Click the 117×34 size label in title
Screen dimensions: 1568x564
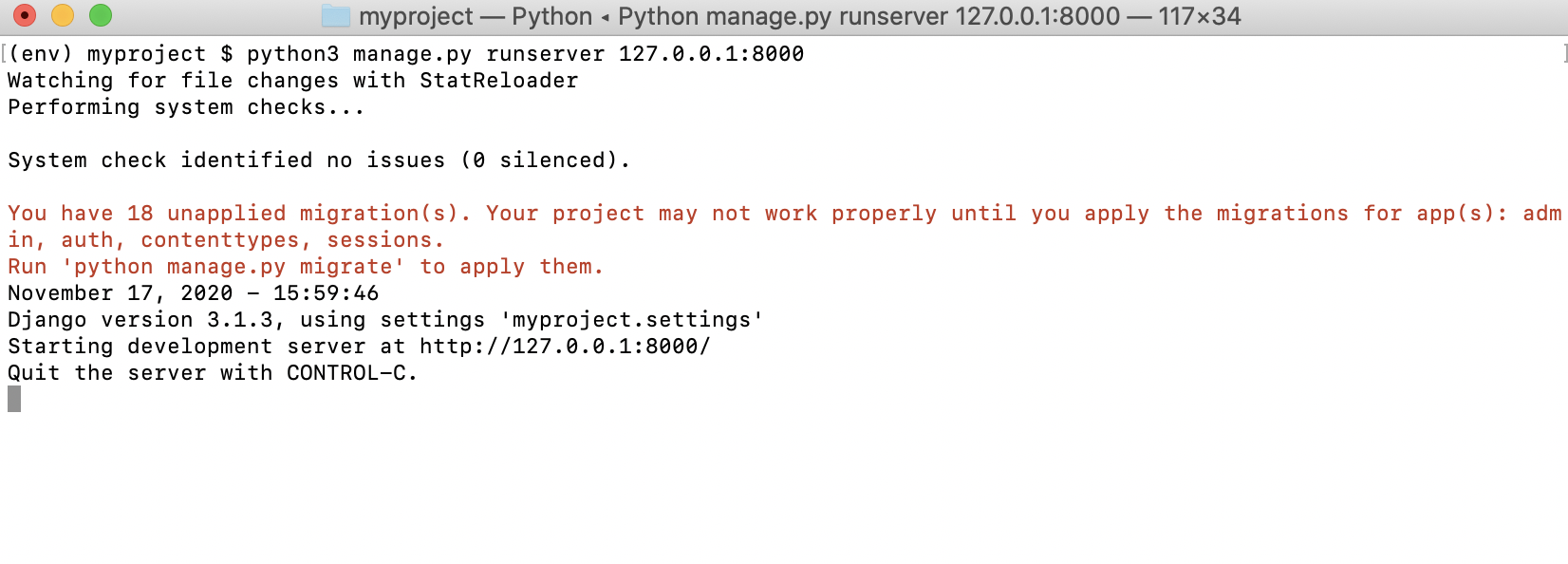pos(1200,16)
